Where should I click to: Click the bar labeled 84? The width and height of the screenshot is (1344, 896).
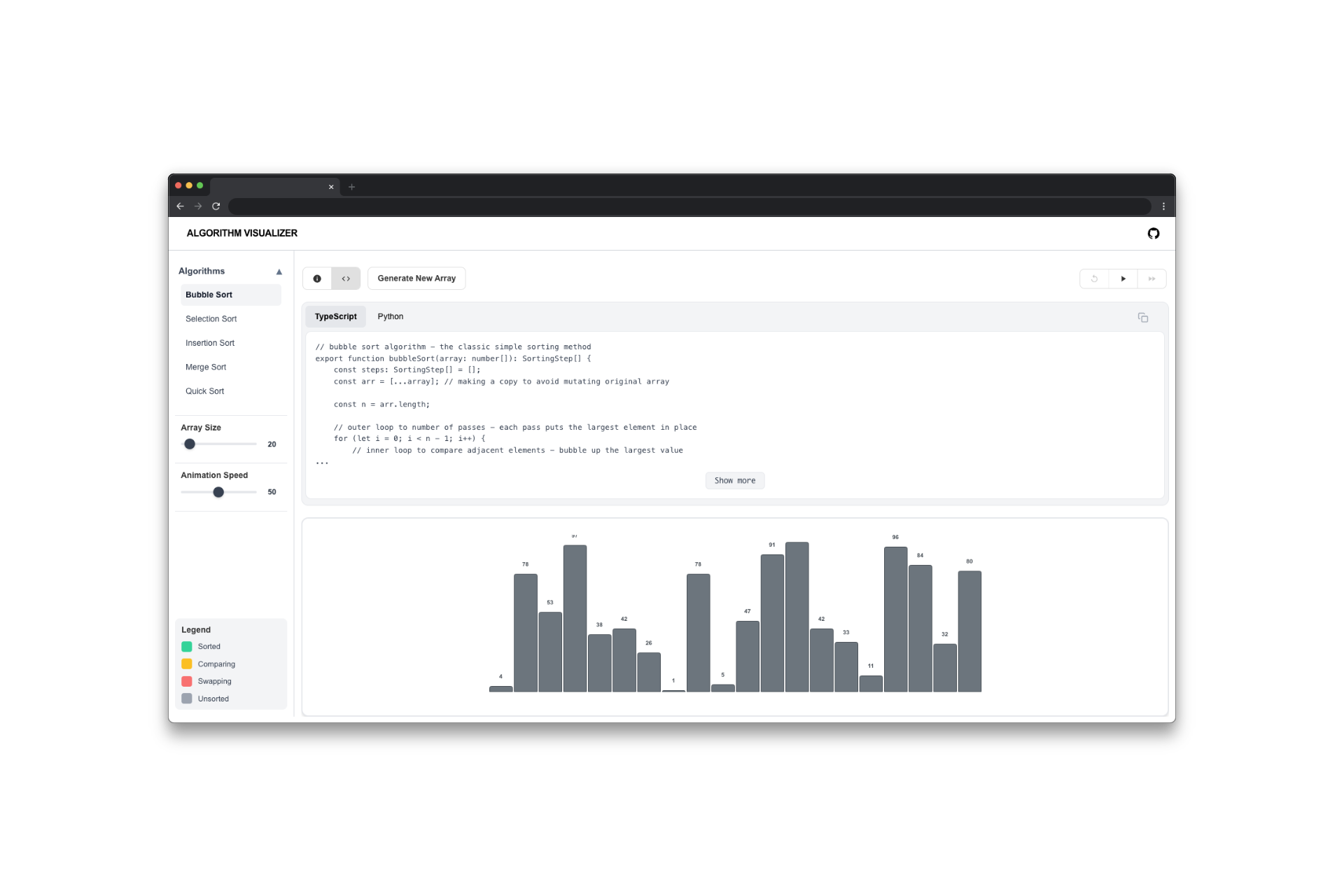pos(920,629)
